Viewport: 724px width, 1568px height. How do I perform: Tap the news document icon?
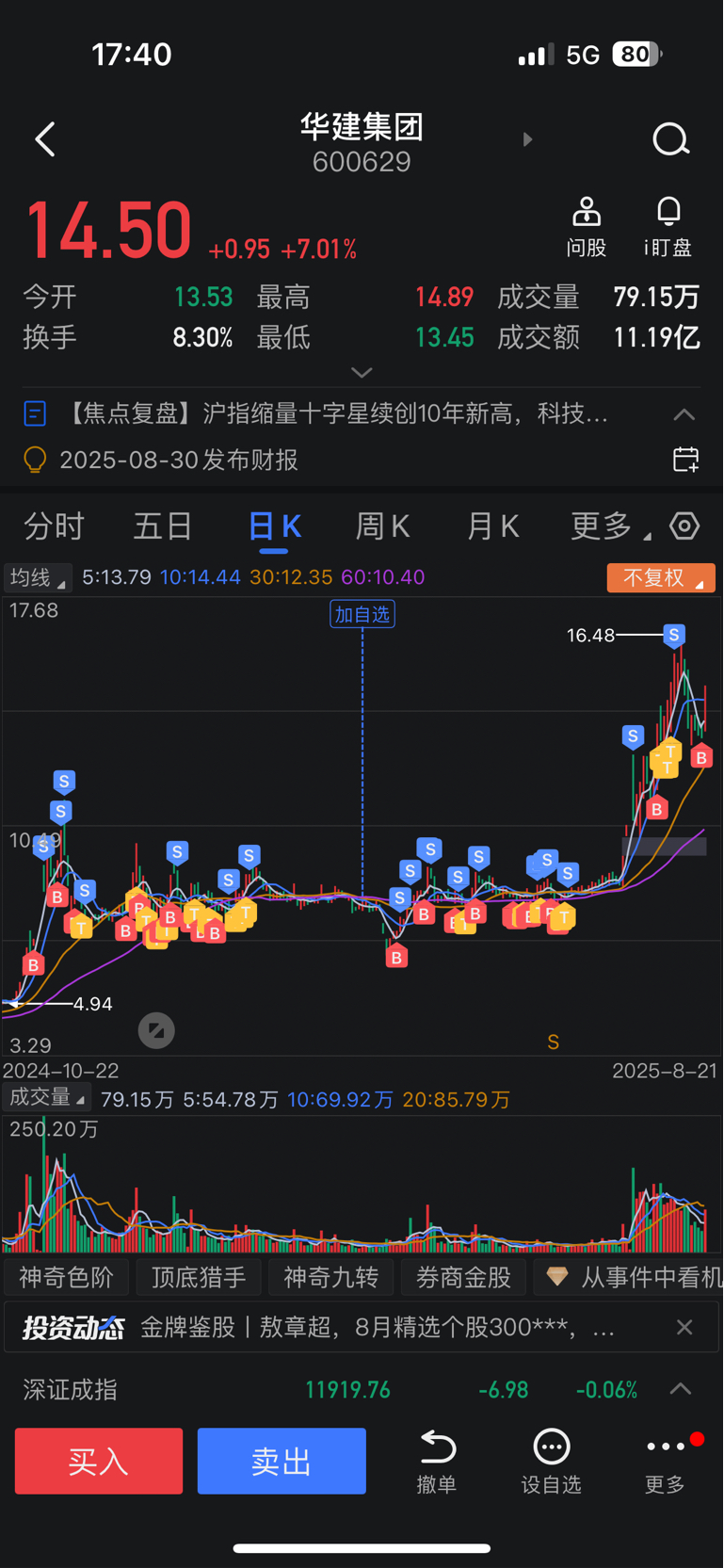[x=35, y=413]
